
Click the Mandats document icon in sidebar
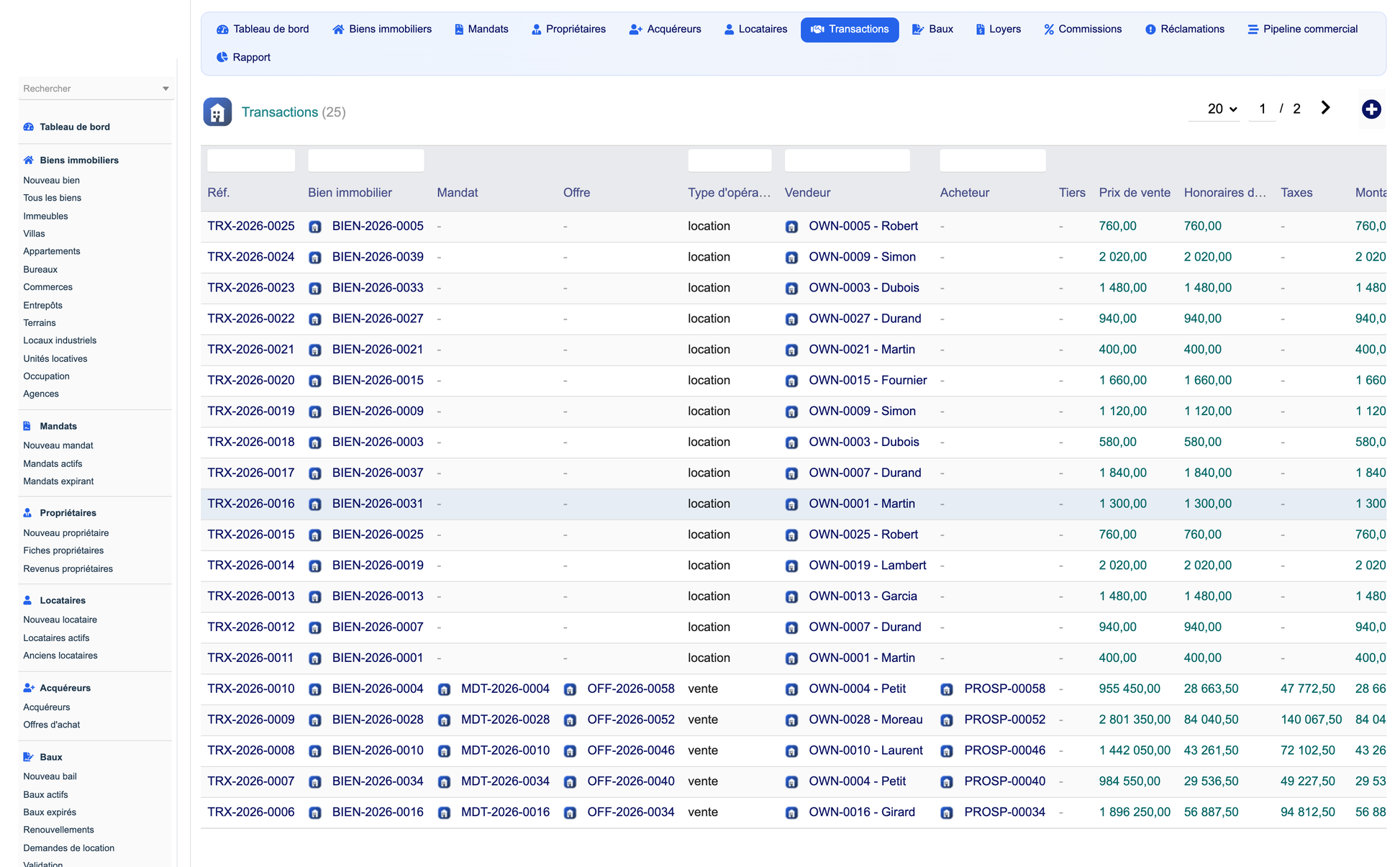point(27,426)
